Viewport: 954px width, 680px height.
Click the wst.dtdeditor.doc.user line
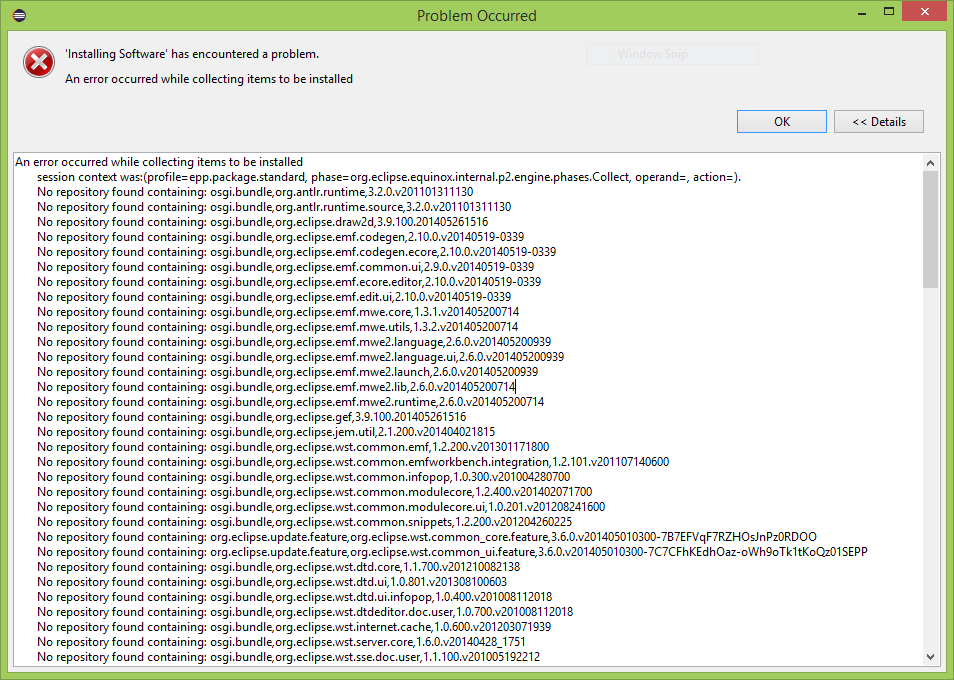(305, 612)
